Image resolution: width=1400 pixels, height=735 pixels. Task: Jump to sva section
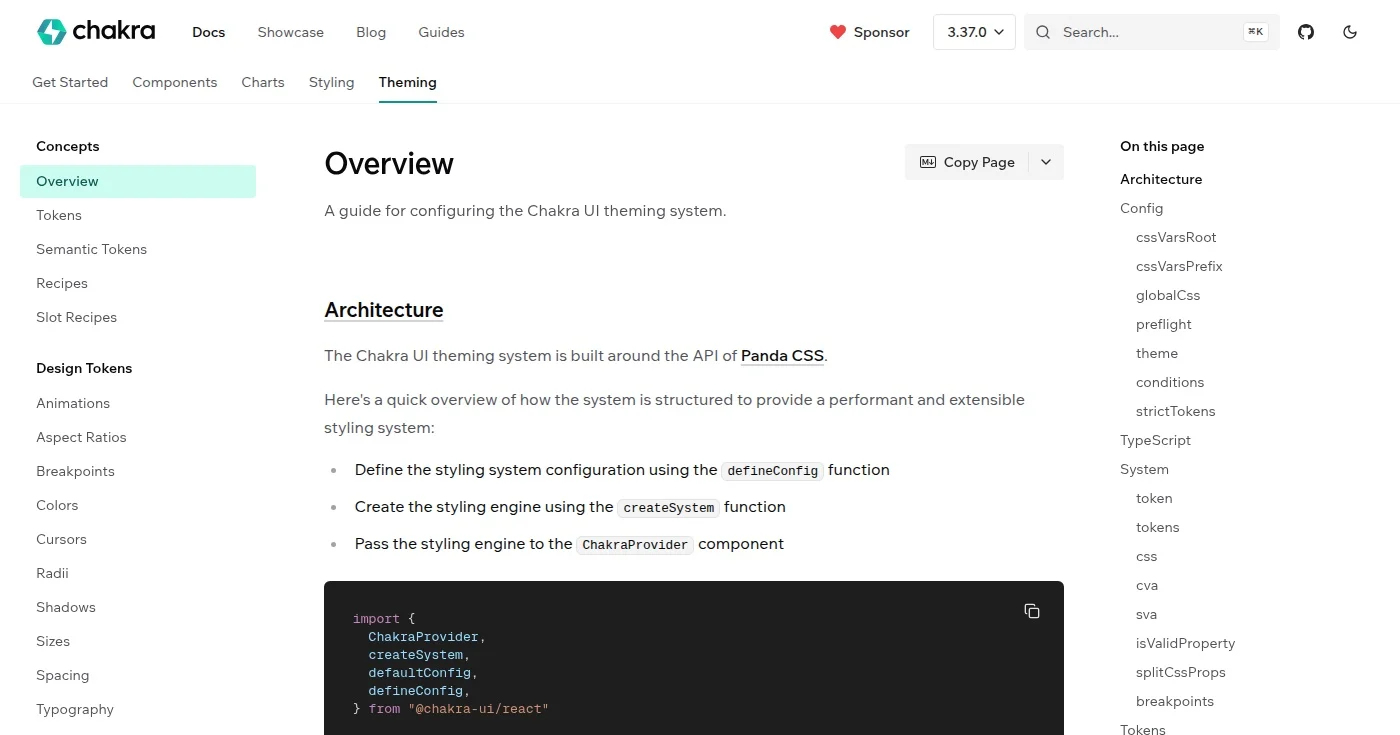point(1146,614)
